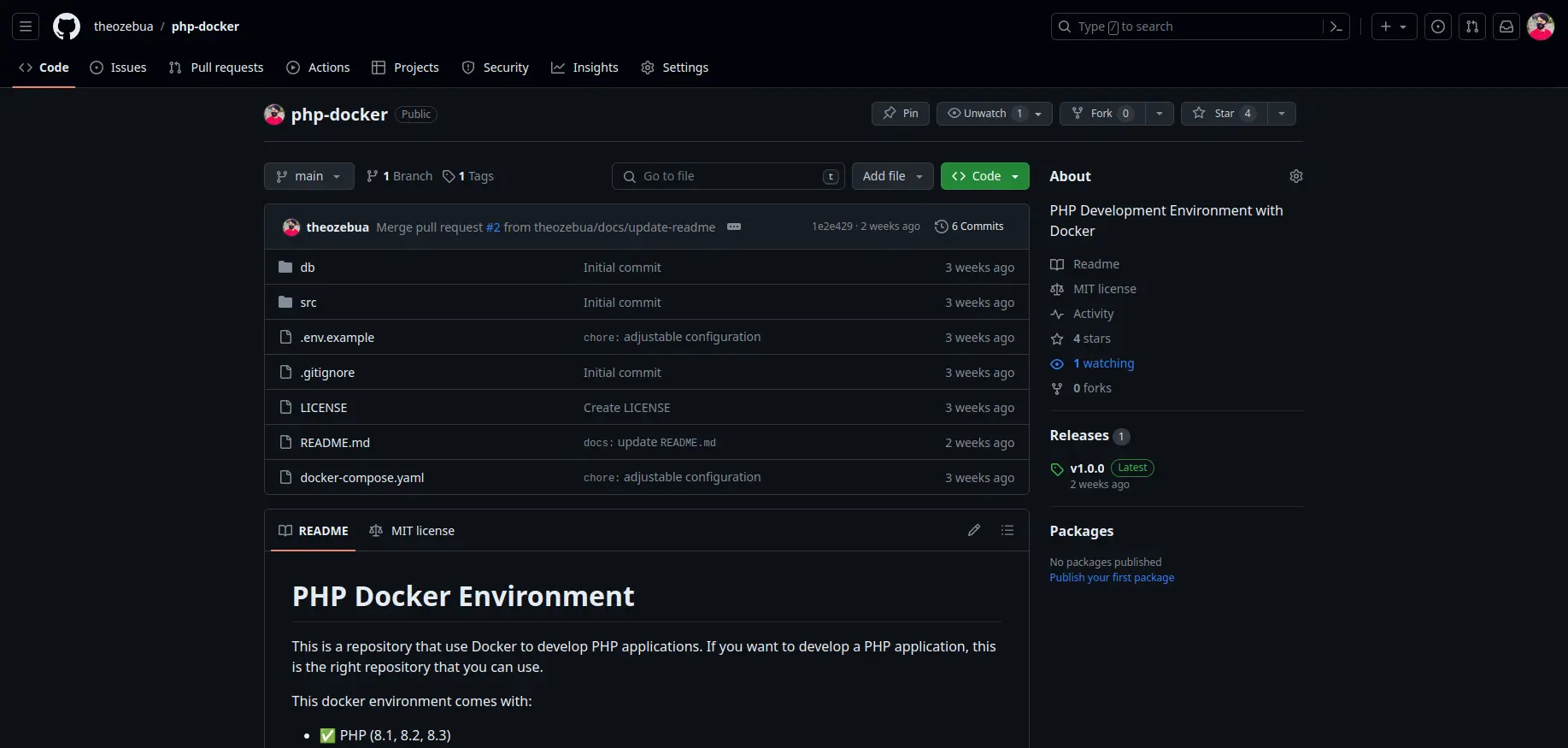Focus the Type / to search box
The image size is (1568, 748).
[1188, 27]
